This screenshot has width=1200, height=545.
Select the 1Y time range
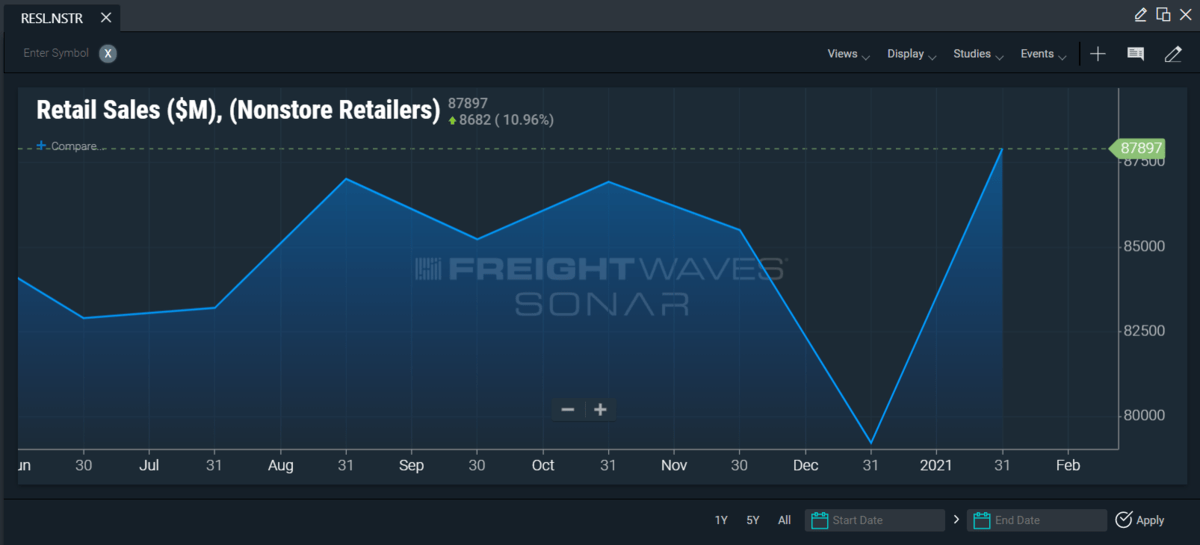click(x=721, y=520)
